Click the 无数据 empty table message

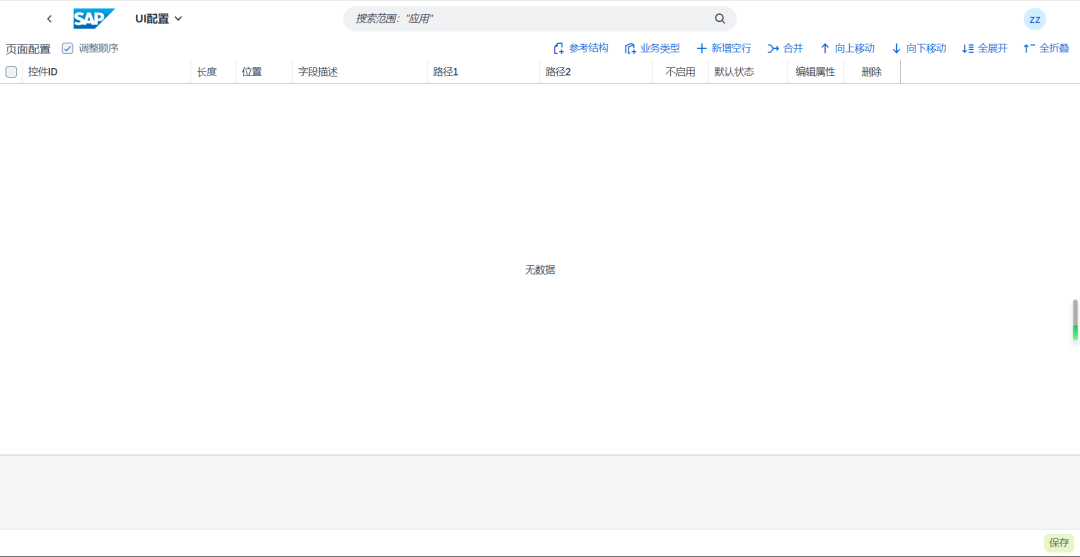(540, 270)
